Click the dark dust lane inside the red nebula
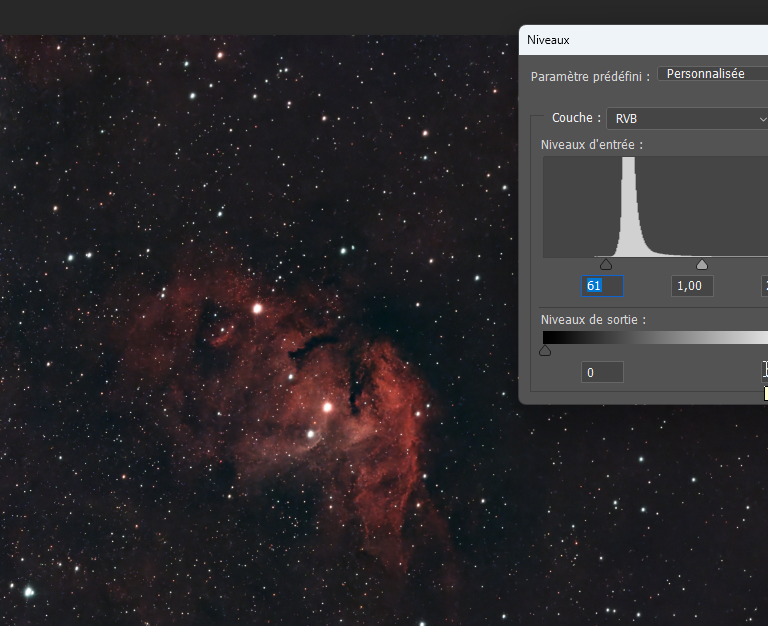This screenshot has width=768, height=626. click(313, 345)
